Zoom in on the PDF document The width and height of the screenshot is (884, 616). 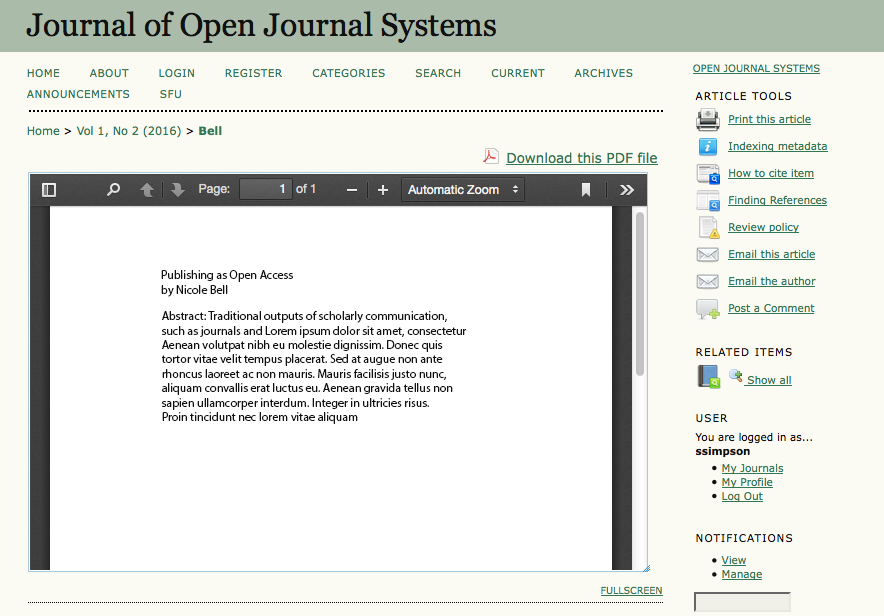[x=382, y=189]
